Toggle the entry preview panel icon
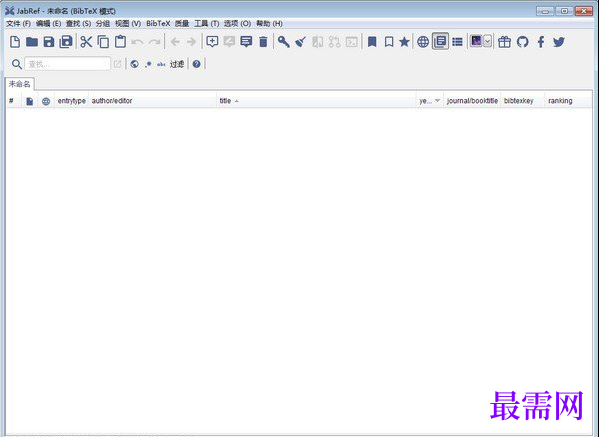The width and height of the screenshot is (602, 437). tap(440, 41)
